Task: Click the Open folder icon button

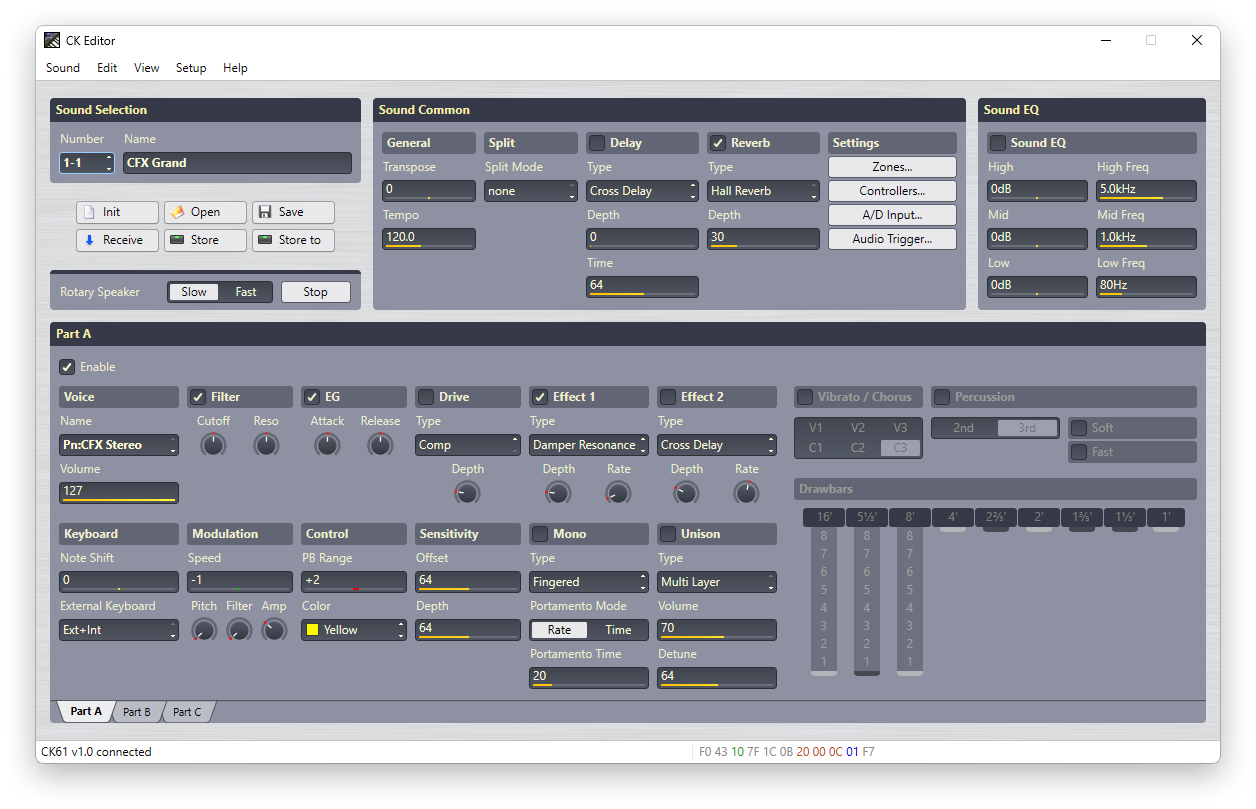Action: 205,212
